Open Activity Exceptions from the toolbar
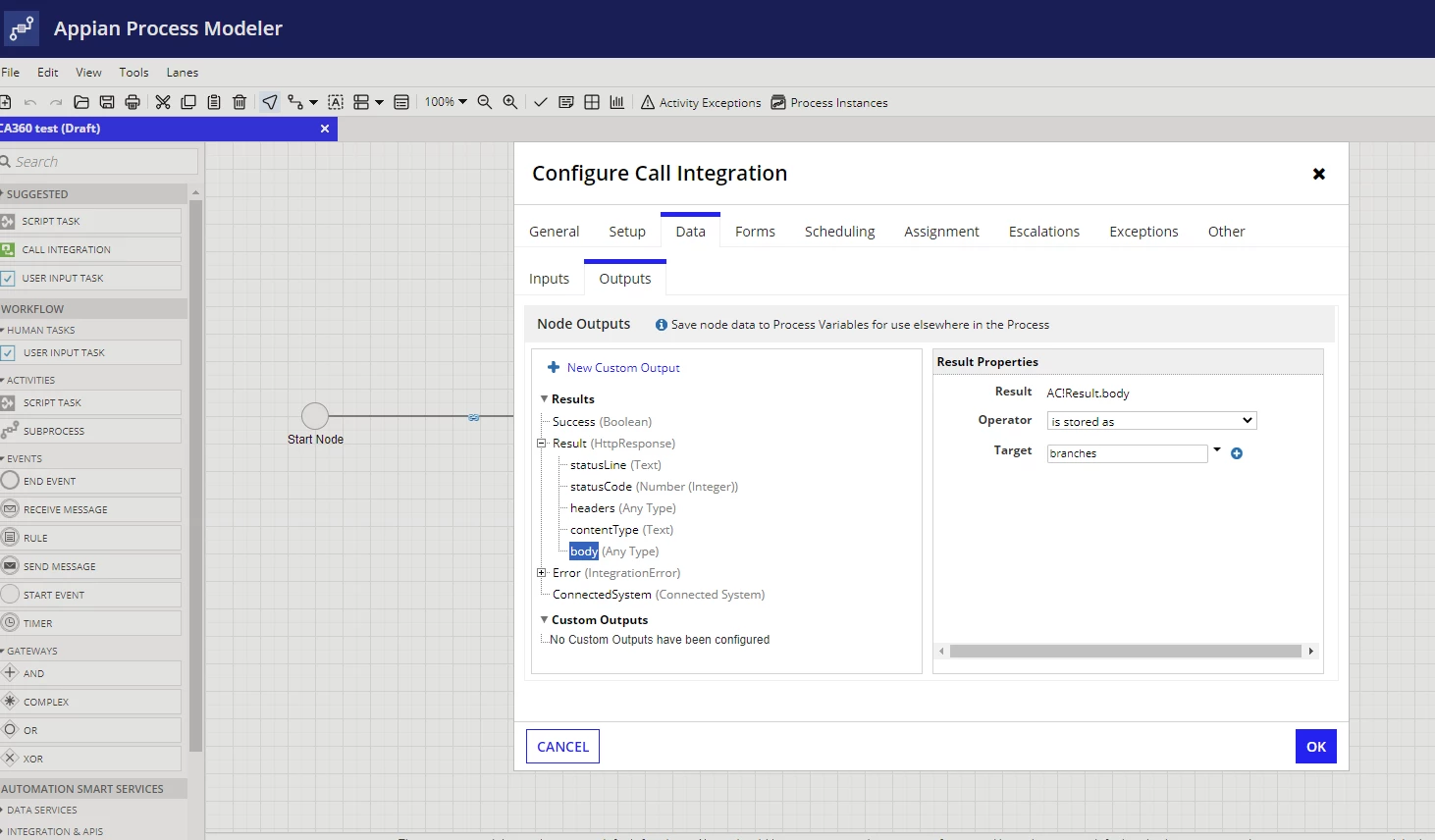 (x=701, y=102)
